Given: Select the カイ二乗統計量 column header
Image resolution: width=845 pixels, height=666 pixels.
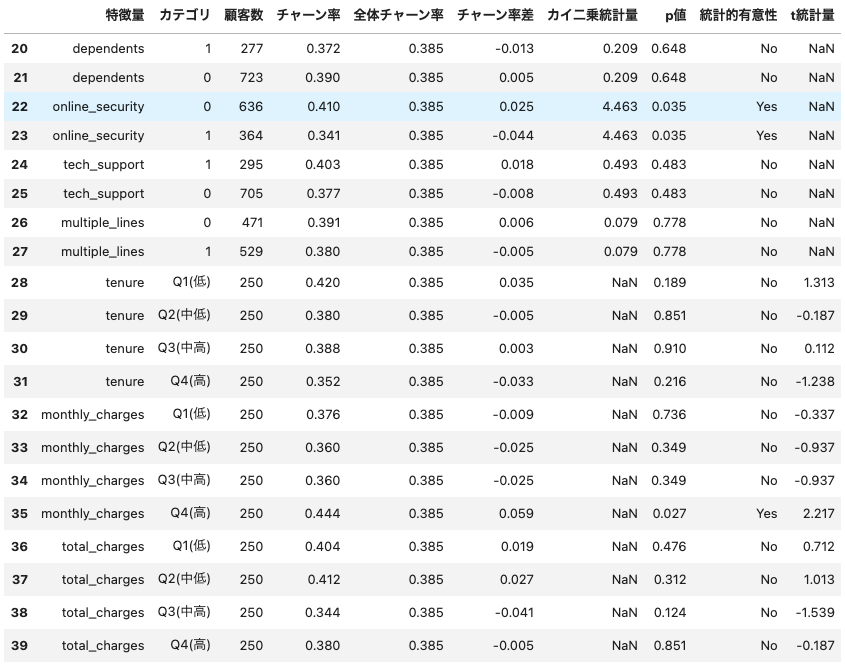Looking at the screenshot, I should click(592, 15).
